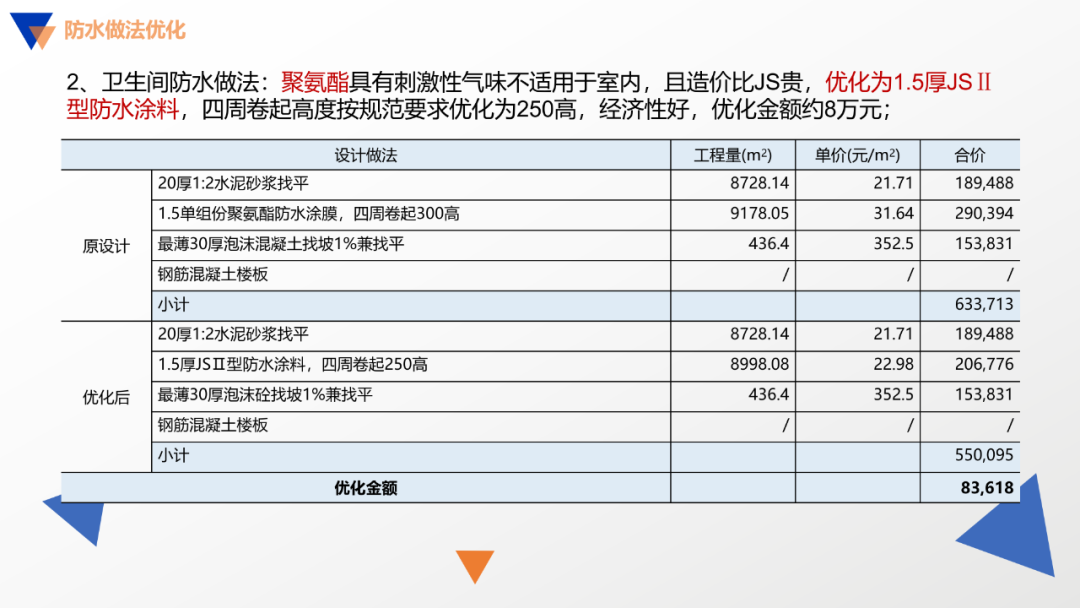This screenshot has height=608, width=1080.
Task: Select row 1.5单组份聚氨酯防水涂膜，四周卷起300高
Action: 585,215
